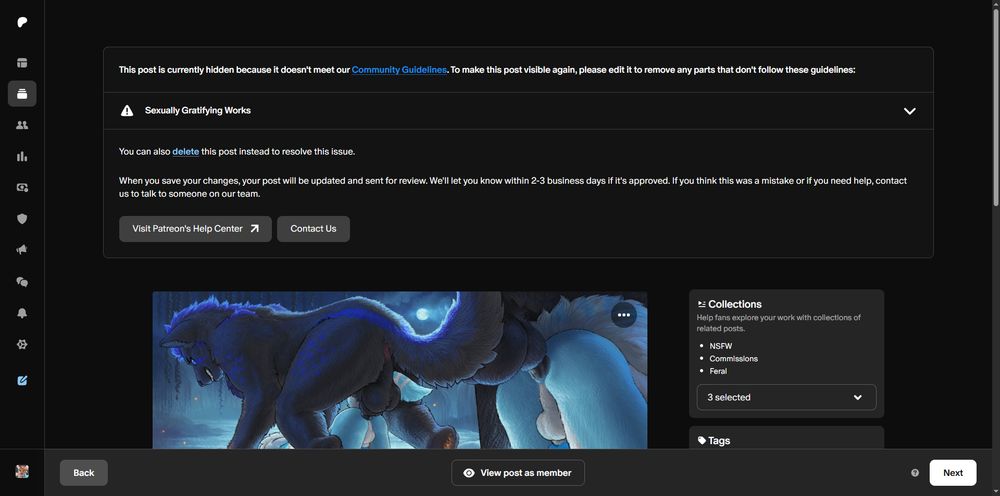Click the Back button
The width and height of the screenshot is (1000, 496).
84,472
